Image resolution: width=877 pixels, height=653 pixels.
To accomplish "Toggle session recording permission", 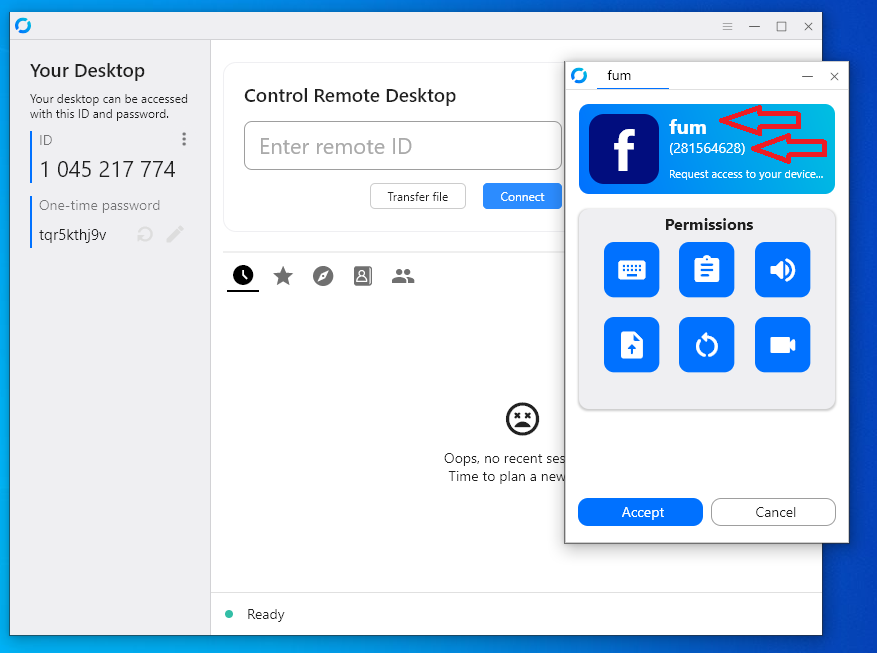I will tap(782, 344).
